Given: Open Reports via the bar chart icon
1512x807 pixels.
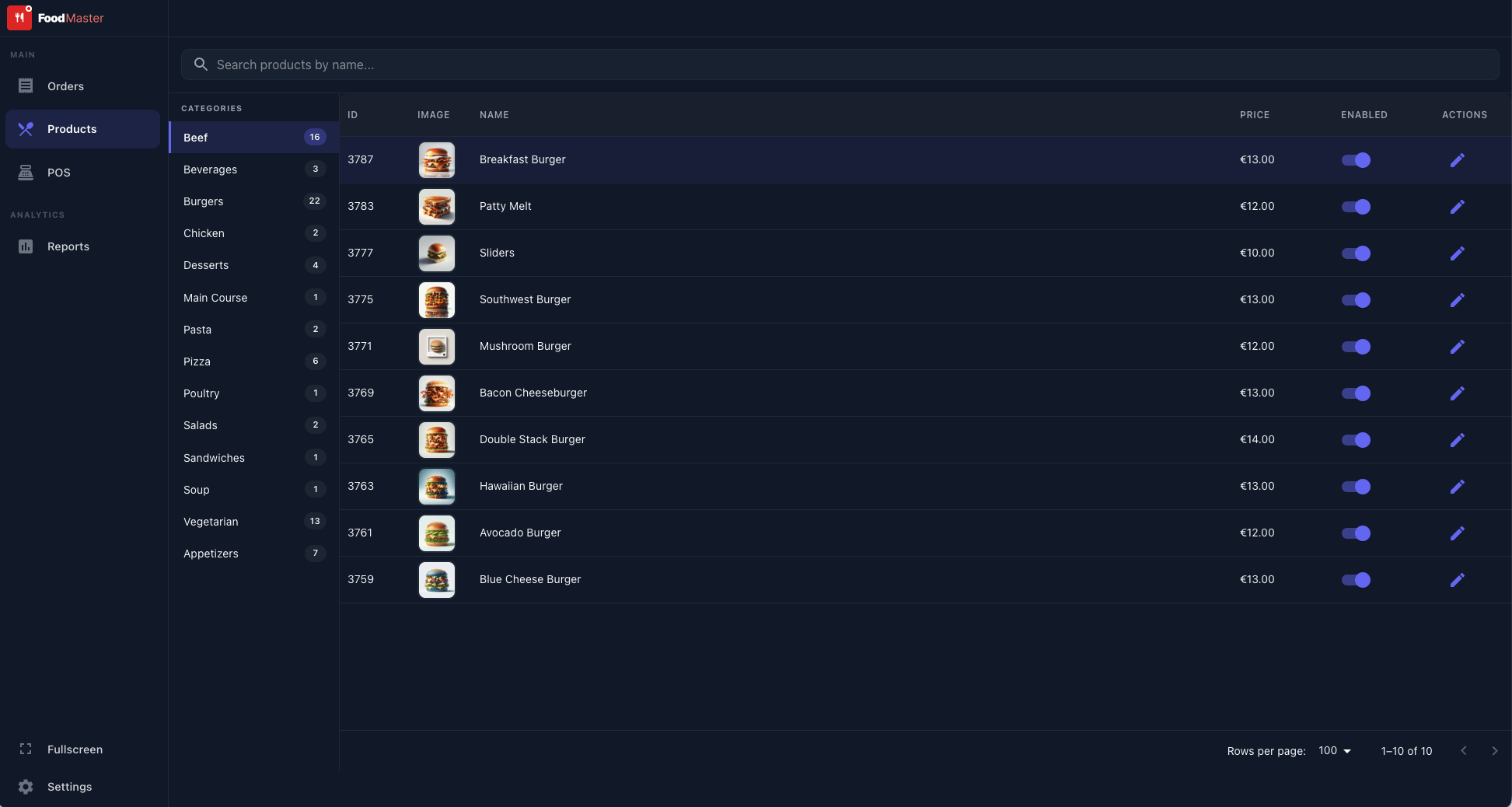Looking at the screenshot, I should pos(26,246).
